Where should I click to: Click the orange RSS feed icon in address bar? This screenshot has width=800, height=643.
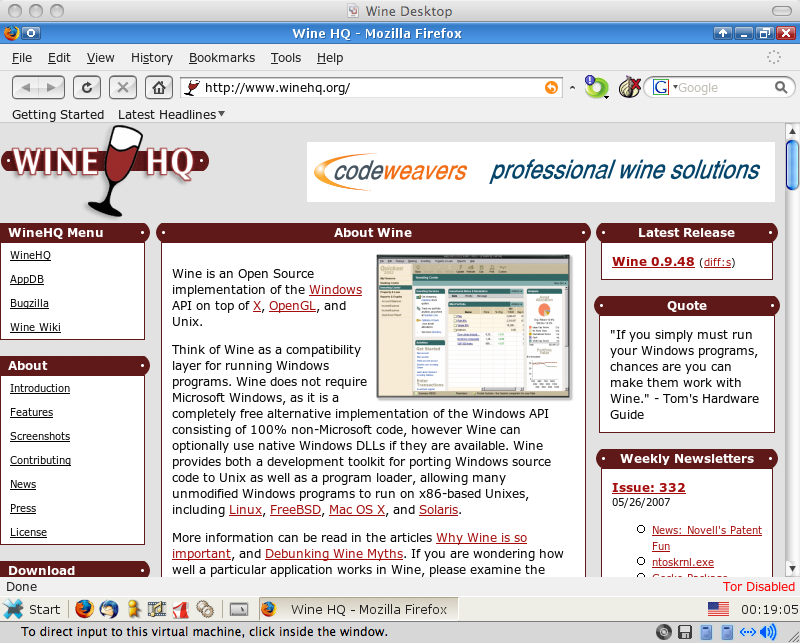coord(551,88)
